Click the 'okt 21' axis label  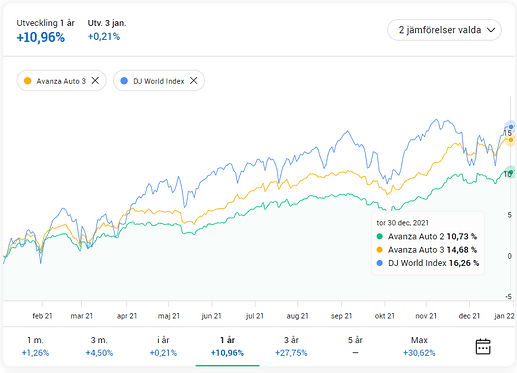click(385, 316)
